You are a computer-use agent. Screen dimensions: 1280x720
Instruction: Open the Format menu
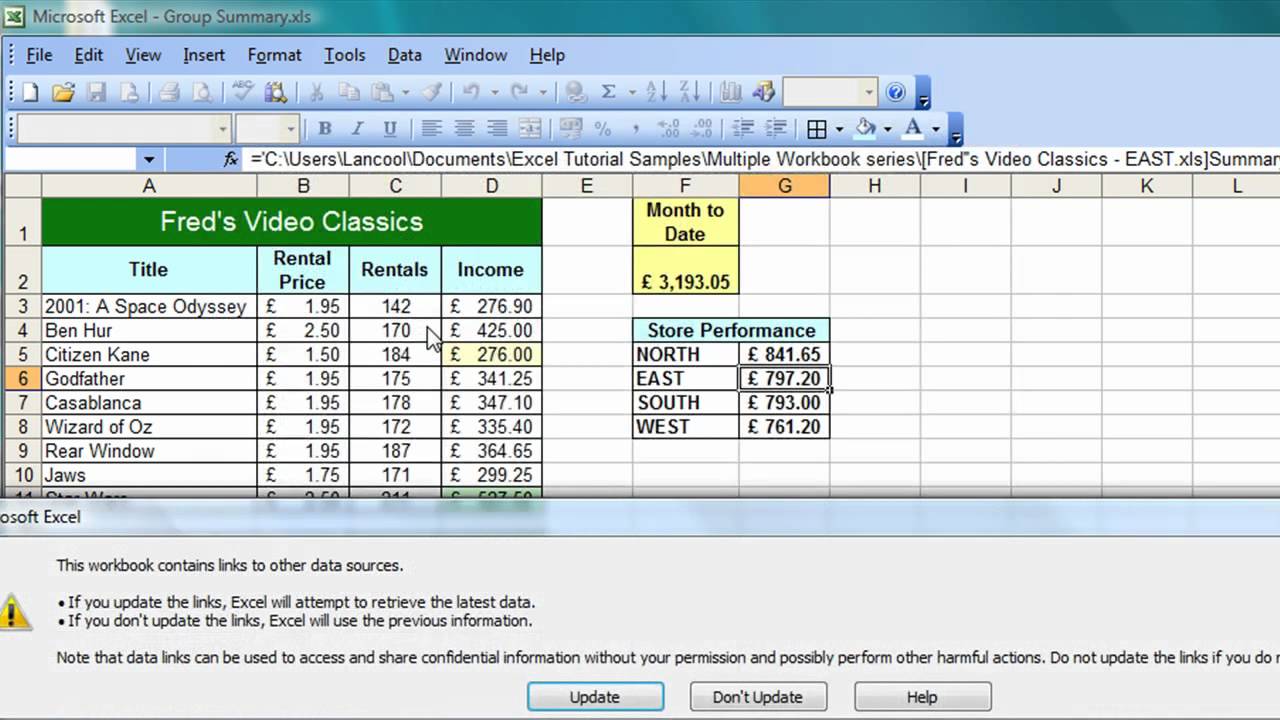tap(274, 55)
